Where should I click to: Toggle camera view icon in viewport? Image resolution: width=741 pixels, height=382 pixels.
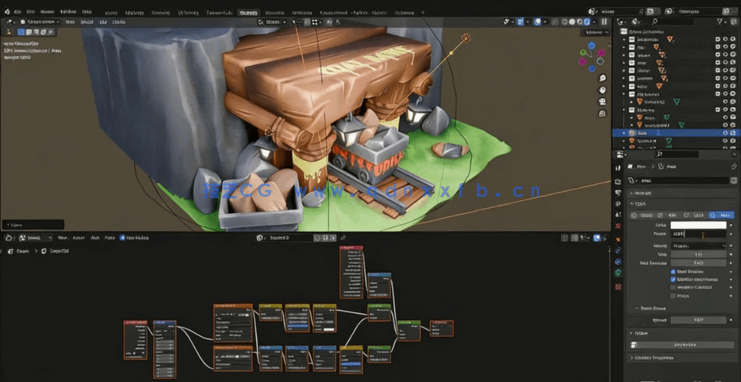603,102
